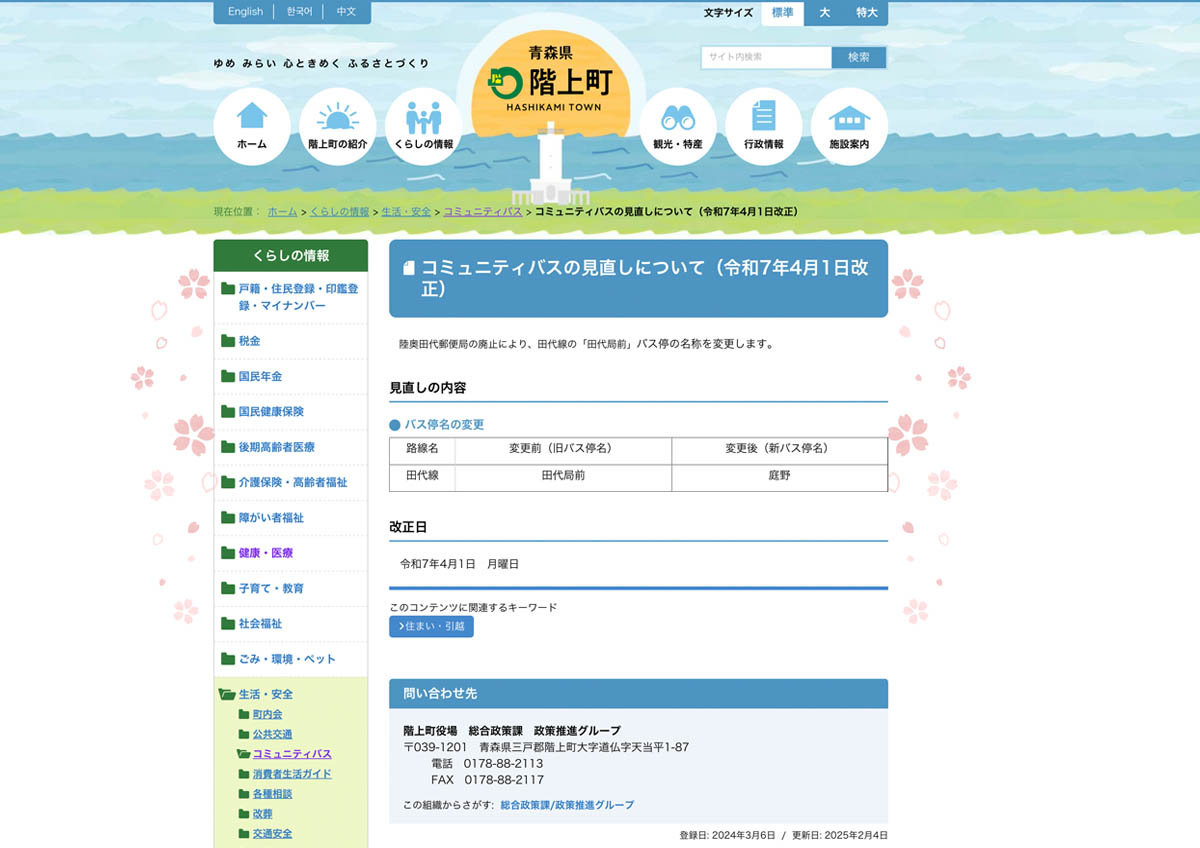Open 国民健康保険 sidebar link

(271, 411)
